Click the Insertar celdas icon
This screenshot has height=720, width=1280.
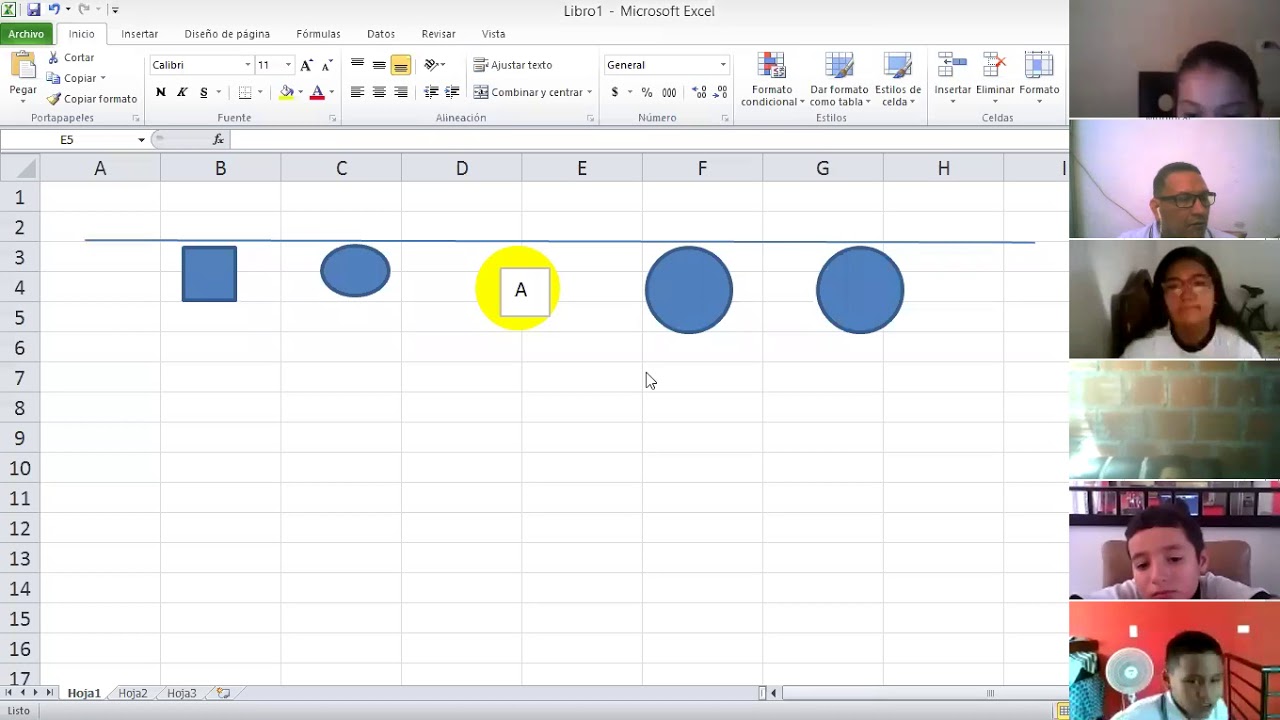pyautogui.click(x=952, y=66)
